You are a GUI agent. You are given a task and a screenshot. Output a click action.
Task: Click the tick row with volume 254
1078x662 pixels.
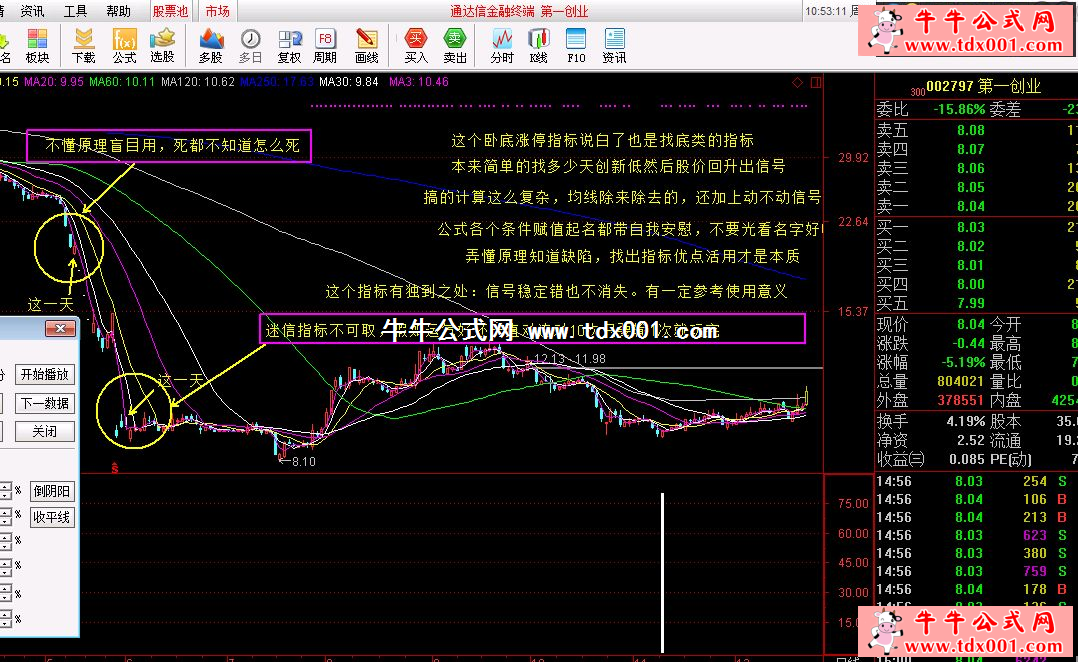[x=976, y=481]
